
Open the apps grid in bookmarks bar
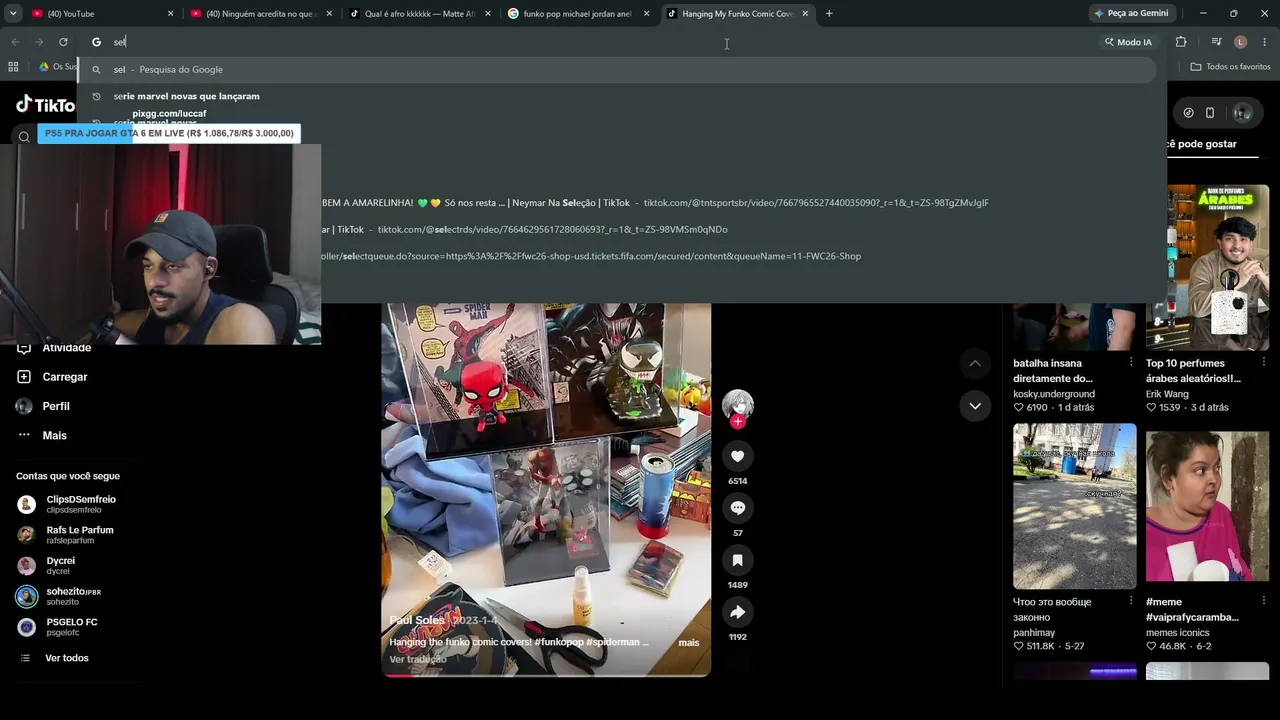13,67
